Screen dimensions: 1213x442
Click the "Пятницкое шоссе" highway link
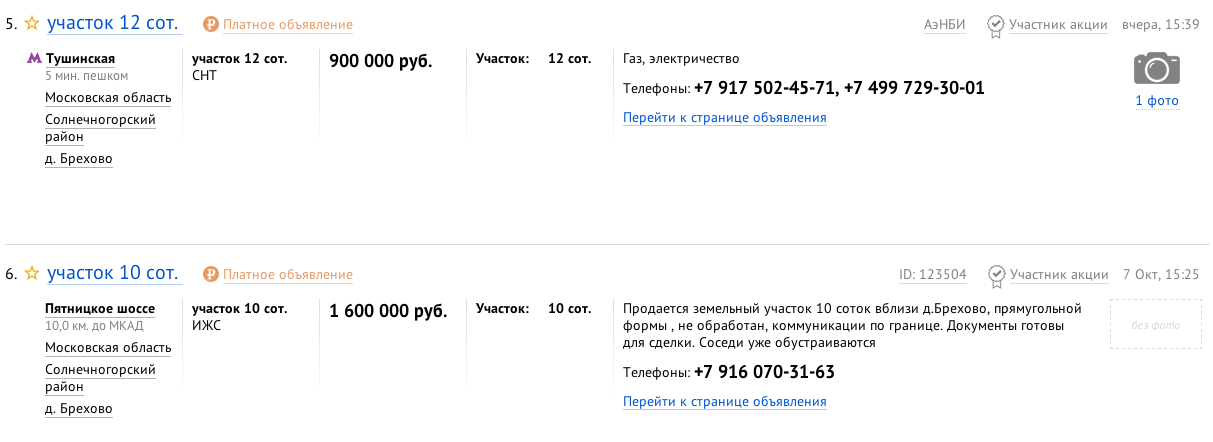tap(100, 309)
